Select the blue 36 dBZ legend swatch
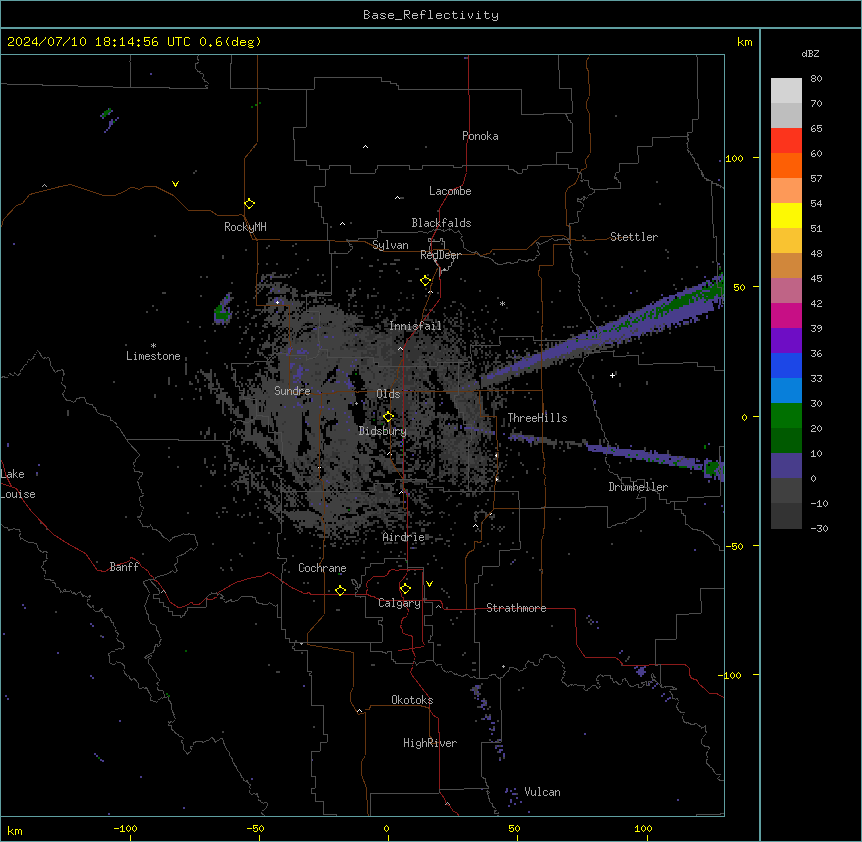Viewport: 862px width, 842px height. pyautogui.click(x=786, y=365)
